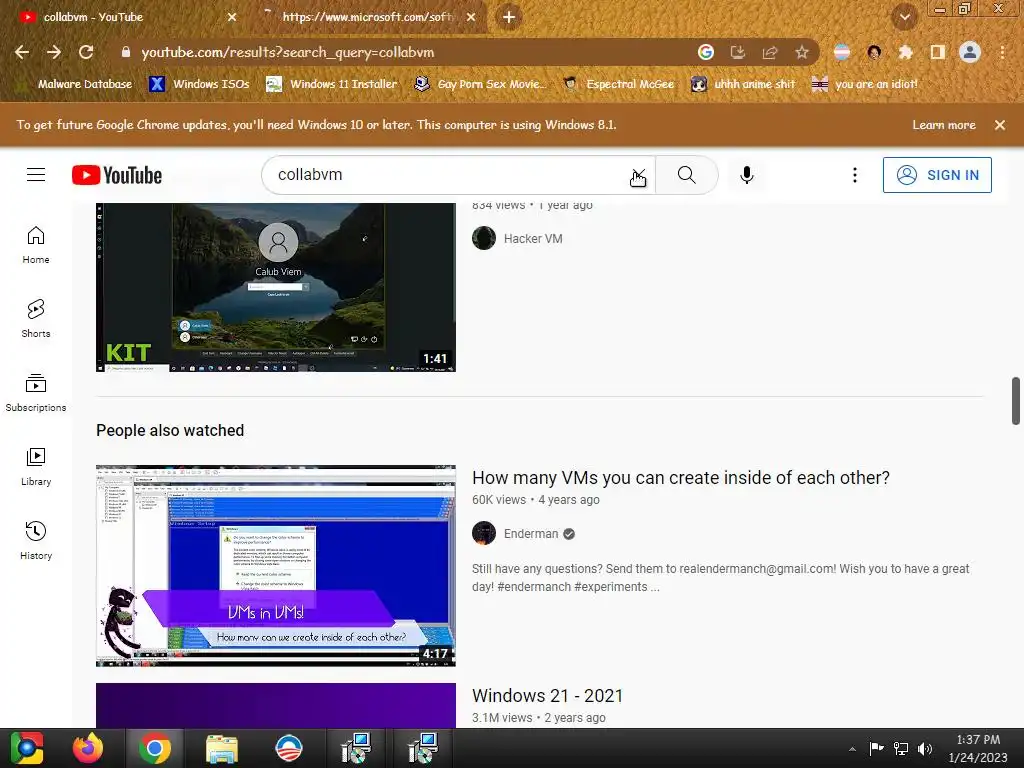Click the install app icon in address bar
This screenshot has width=1024, height=768.
[x=737, y=52]
